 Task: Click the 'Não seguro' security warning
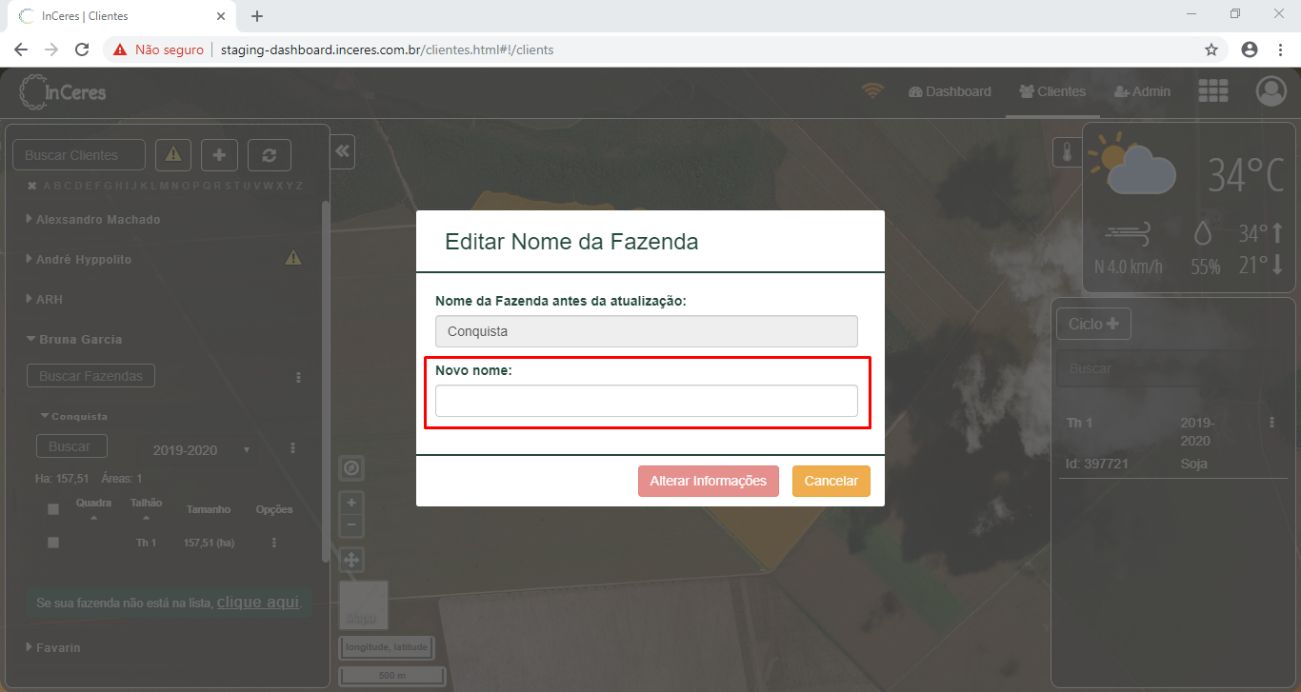tap(159, 49)
